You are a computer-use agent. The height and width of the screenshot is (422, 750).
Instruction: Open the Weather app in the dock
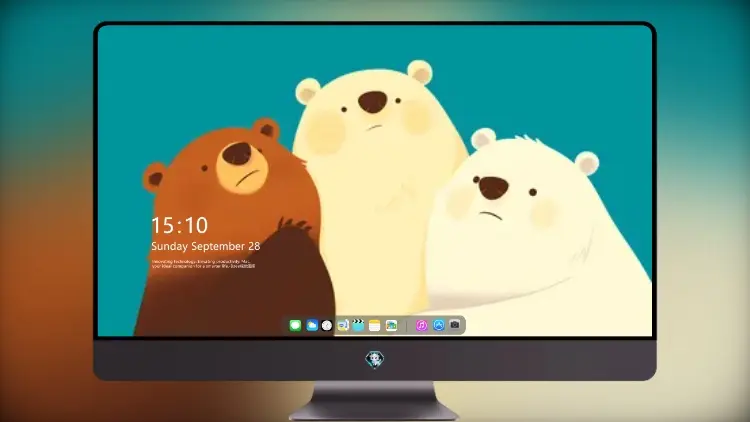[x=312, y=325]
